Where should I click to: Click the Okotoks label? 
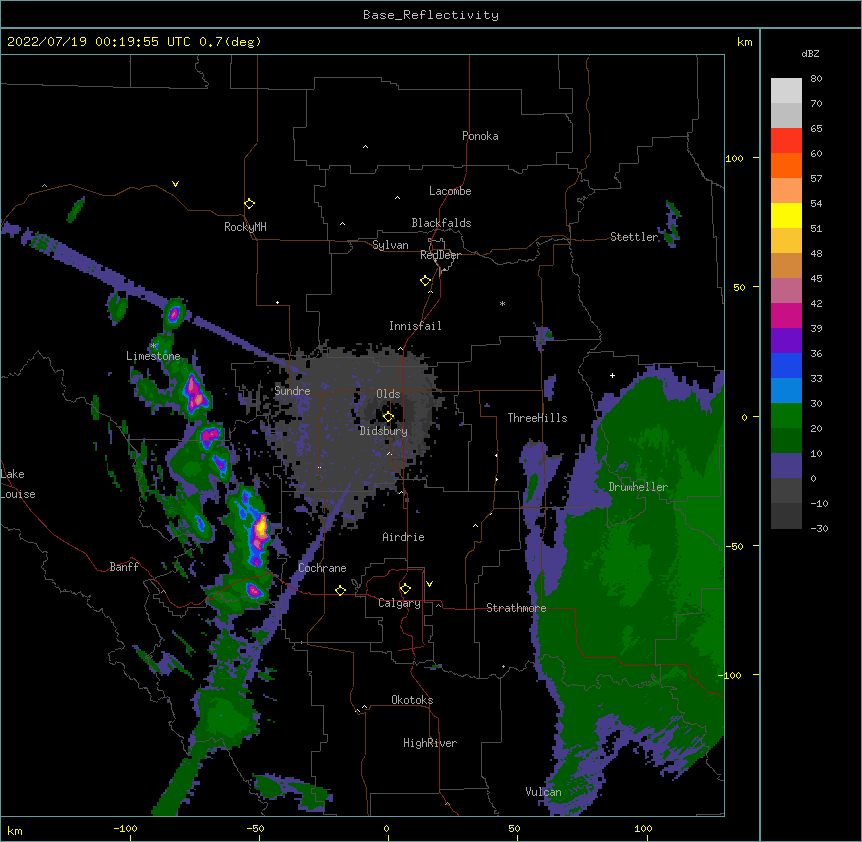[x=412, y=700]
